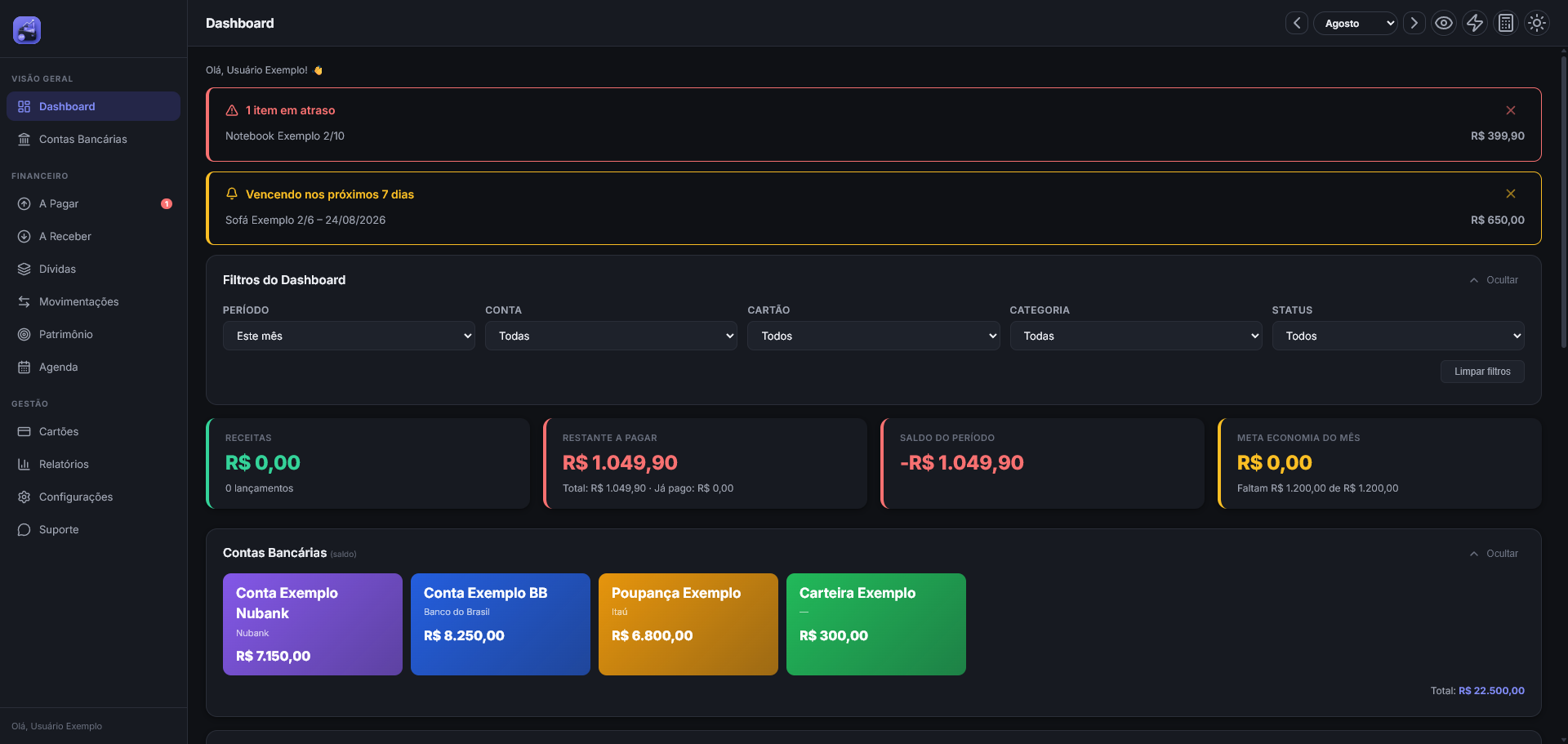This screenshot has width=1568, height=744.
Task: Open the Período dropdown
Action: pos(349,336)
